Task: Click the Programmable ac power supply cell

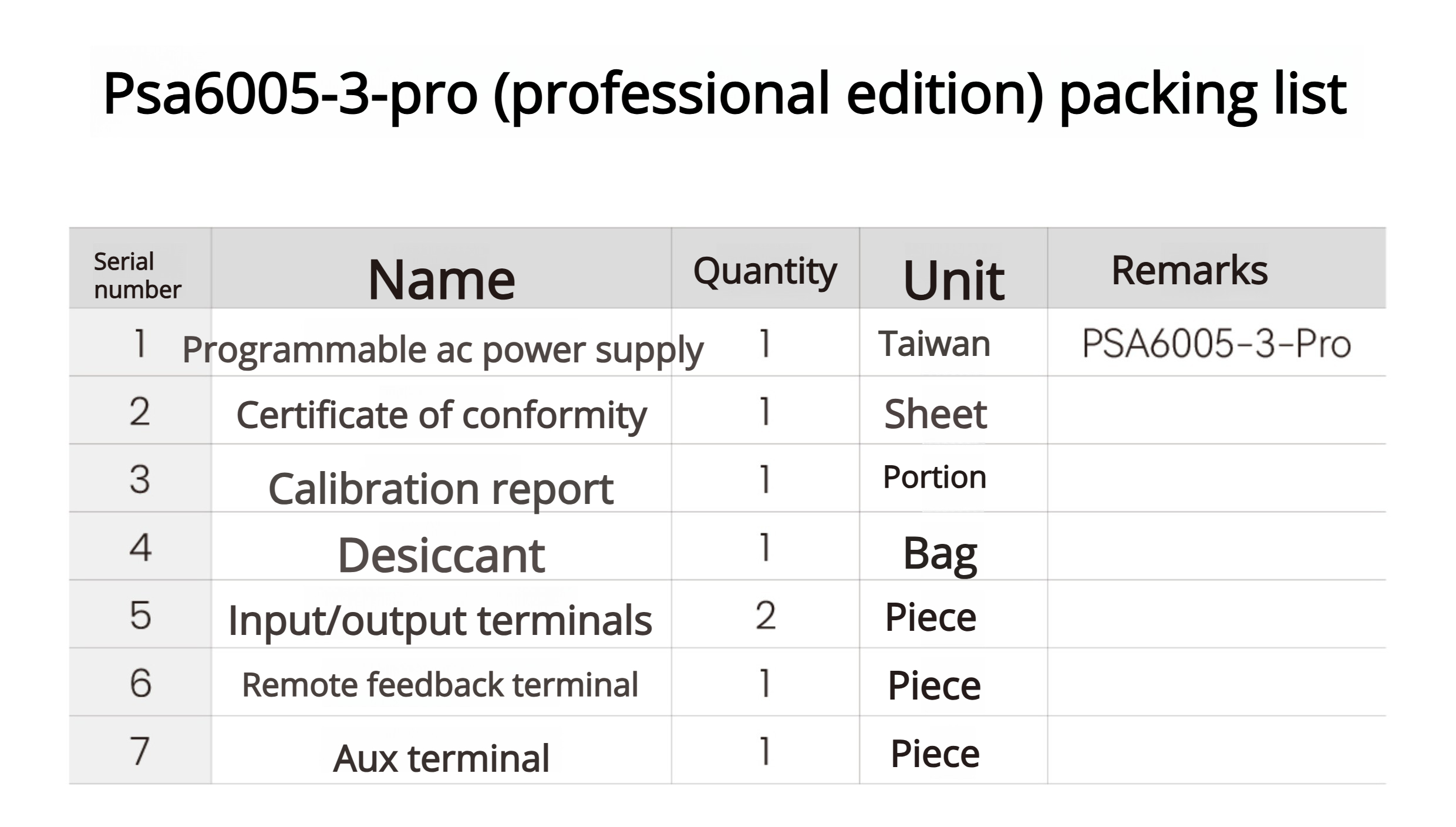Action: click(x=443, y=350)
